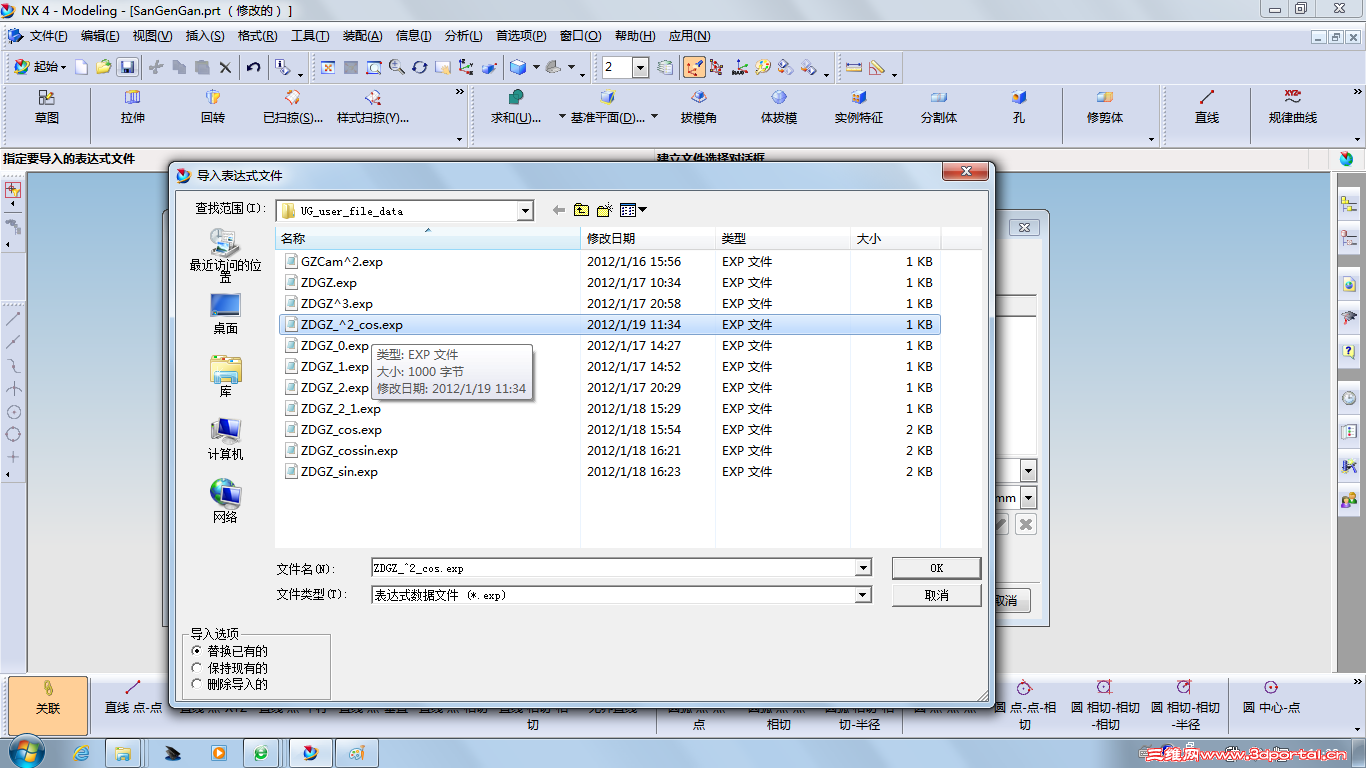Viewport: 1366px width, 768px height.
Task: Select the 分割体 (Split Body) tool
Action: [x=939, y=108]
